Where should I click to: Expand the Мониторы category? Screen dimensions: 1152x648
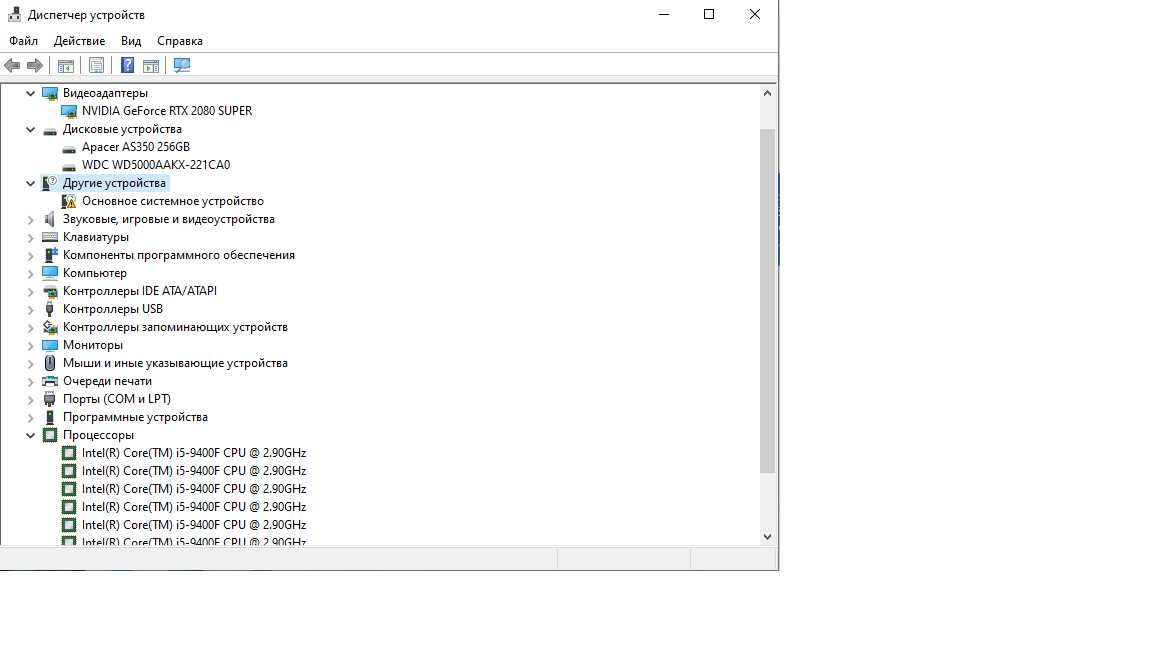click(x=30, y=345)
